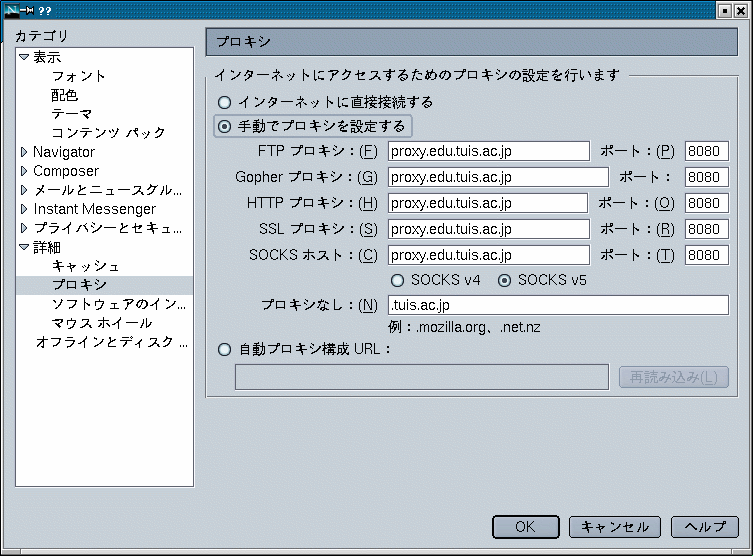Open キャッシュ settings in tree

point(85,266)
